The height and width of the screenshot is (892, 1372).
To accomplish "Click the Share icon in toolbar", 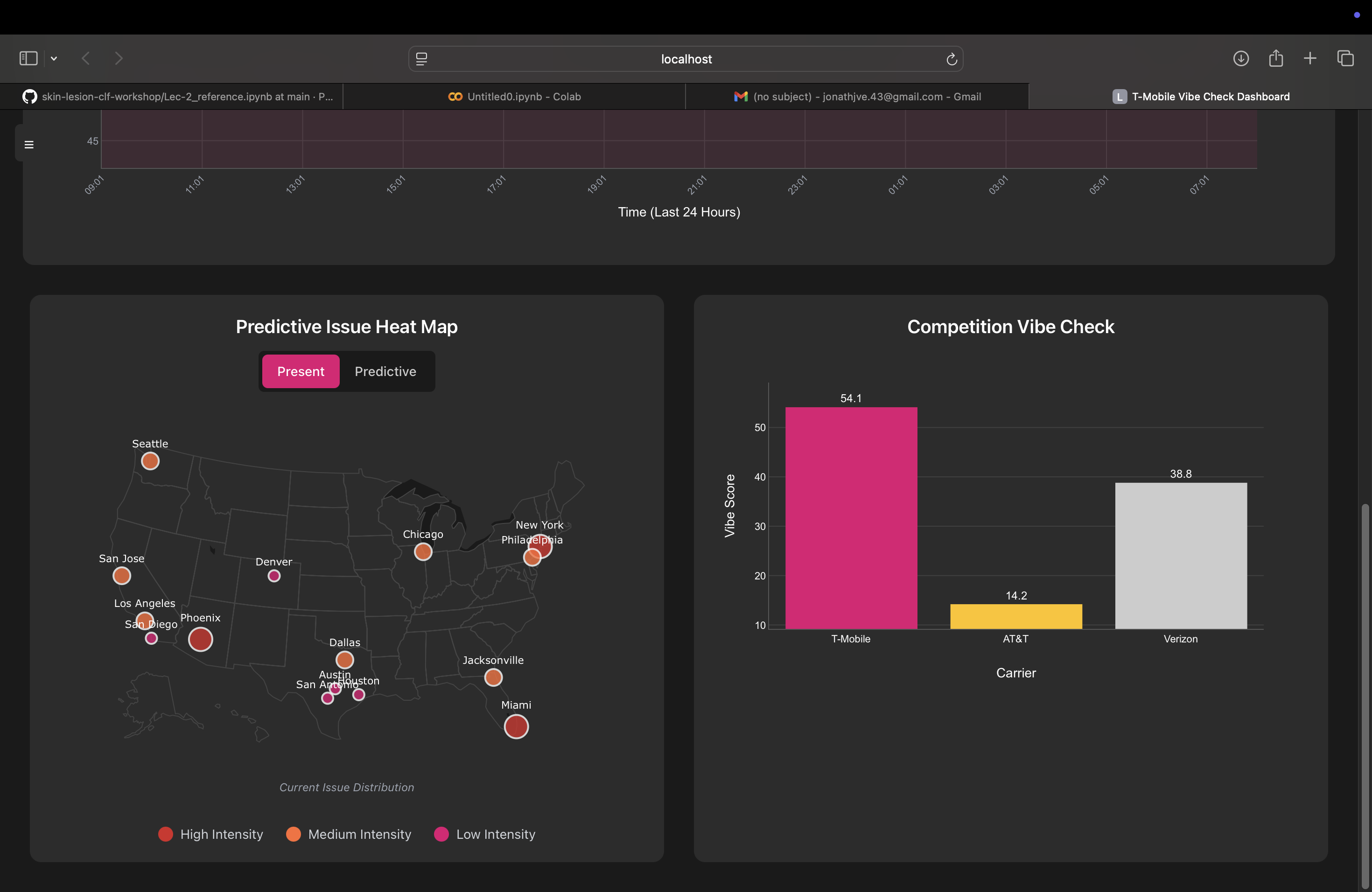I will click(x=1276, y=58).
